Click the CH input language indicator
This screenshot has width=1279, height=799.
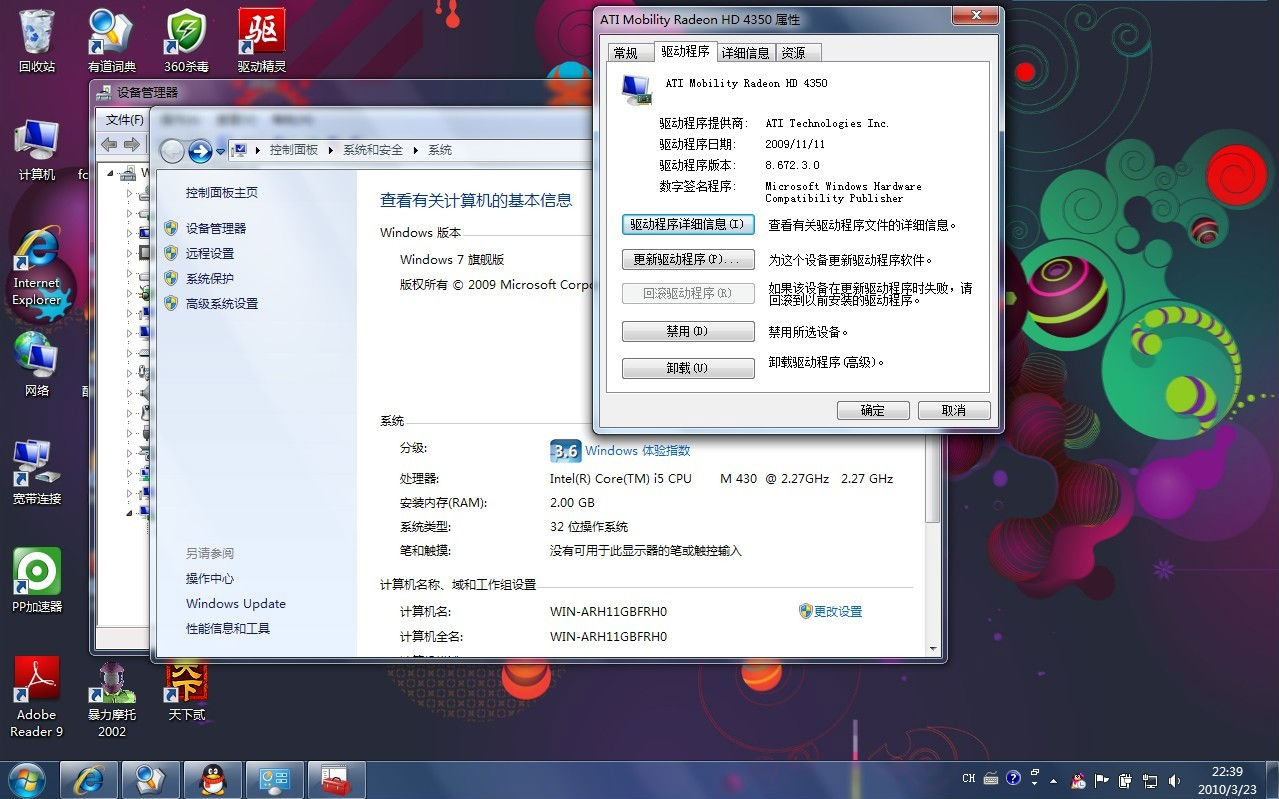click(x=968, y=778)
